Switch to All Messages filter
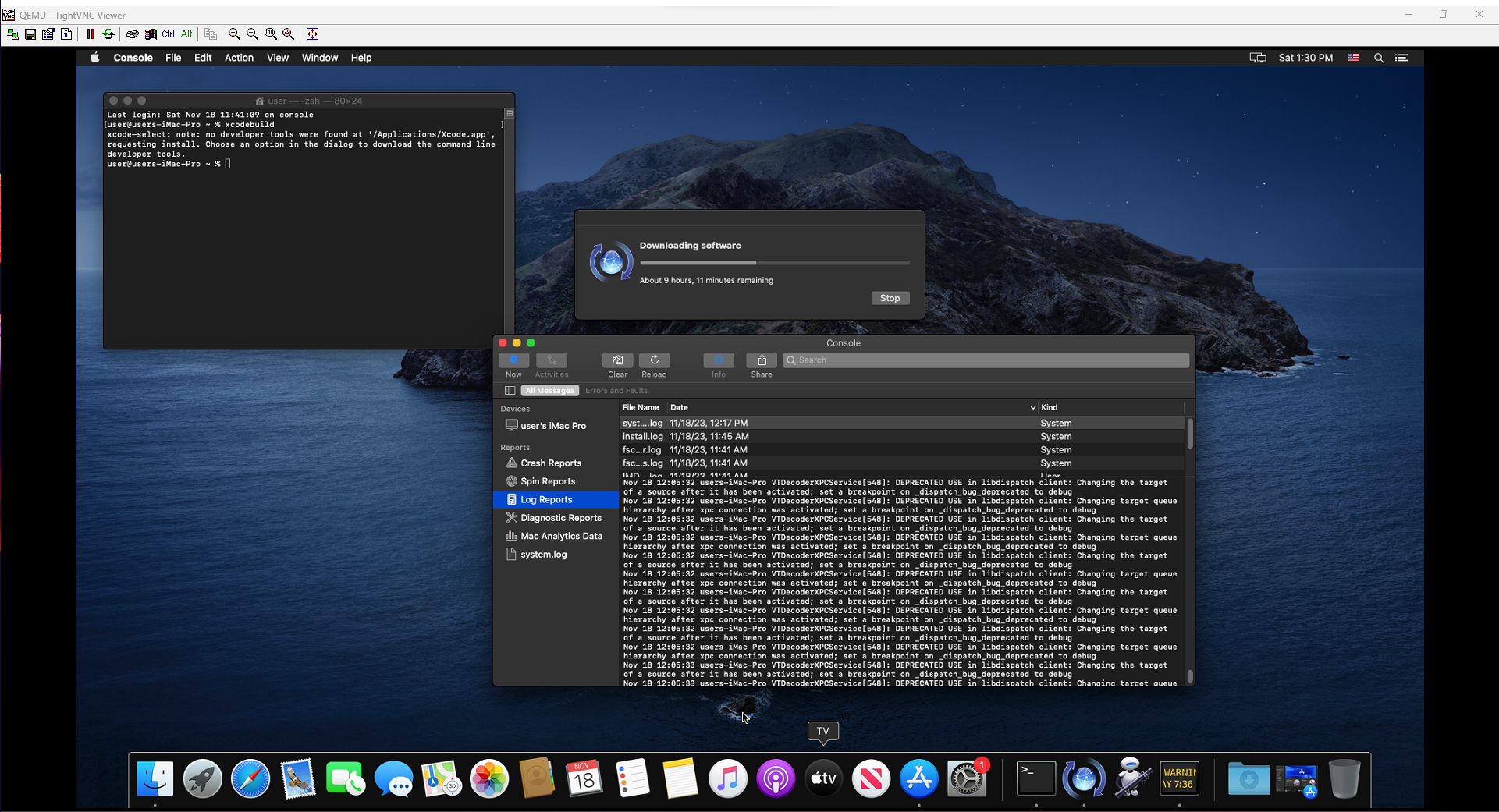 (x=550, y=391)
